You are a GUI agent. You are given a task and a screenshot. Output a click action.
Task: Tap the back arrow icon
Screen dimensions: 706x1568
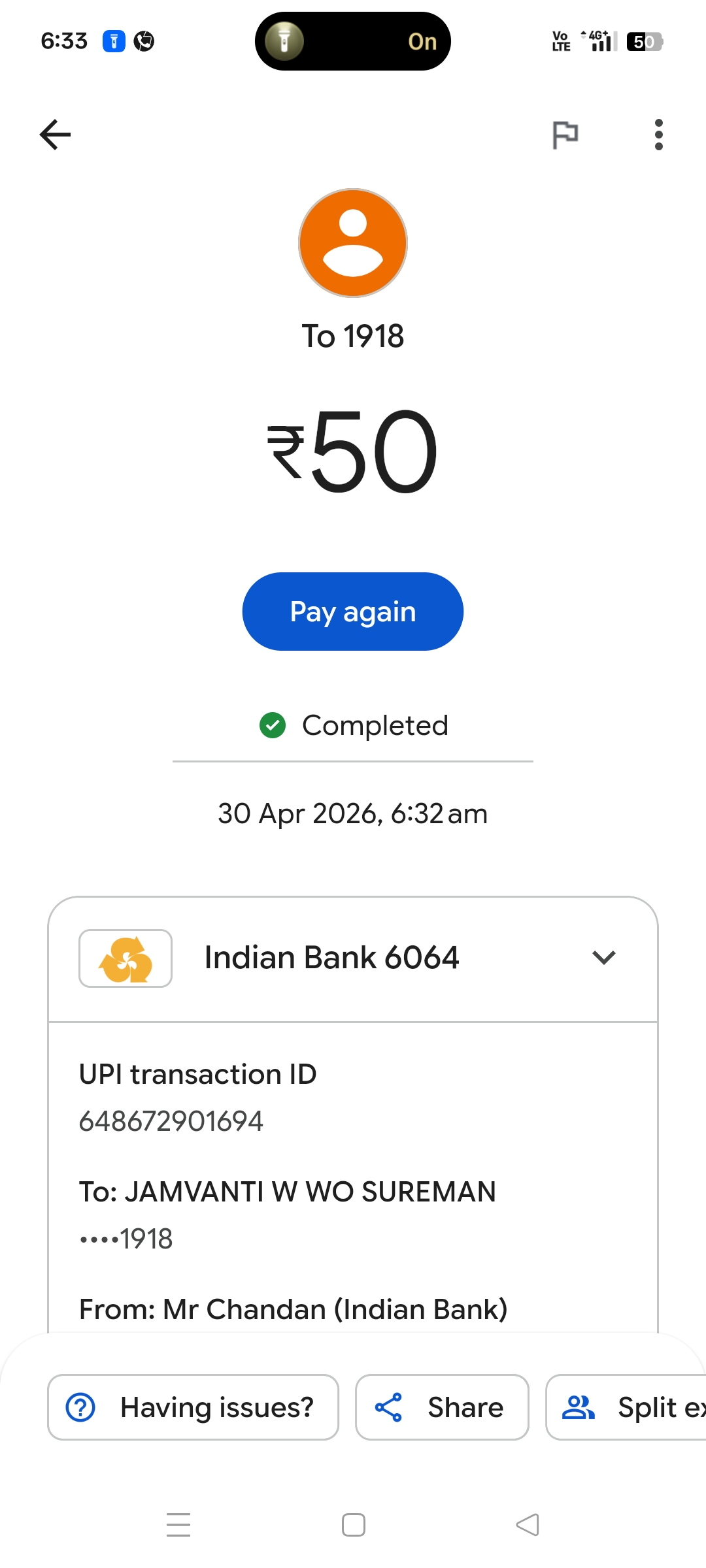click(56, 135)
